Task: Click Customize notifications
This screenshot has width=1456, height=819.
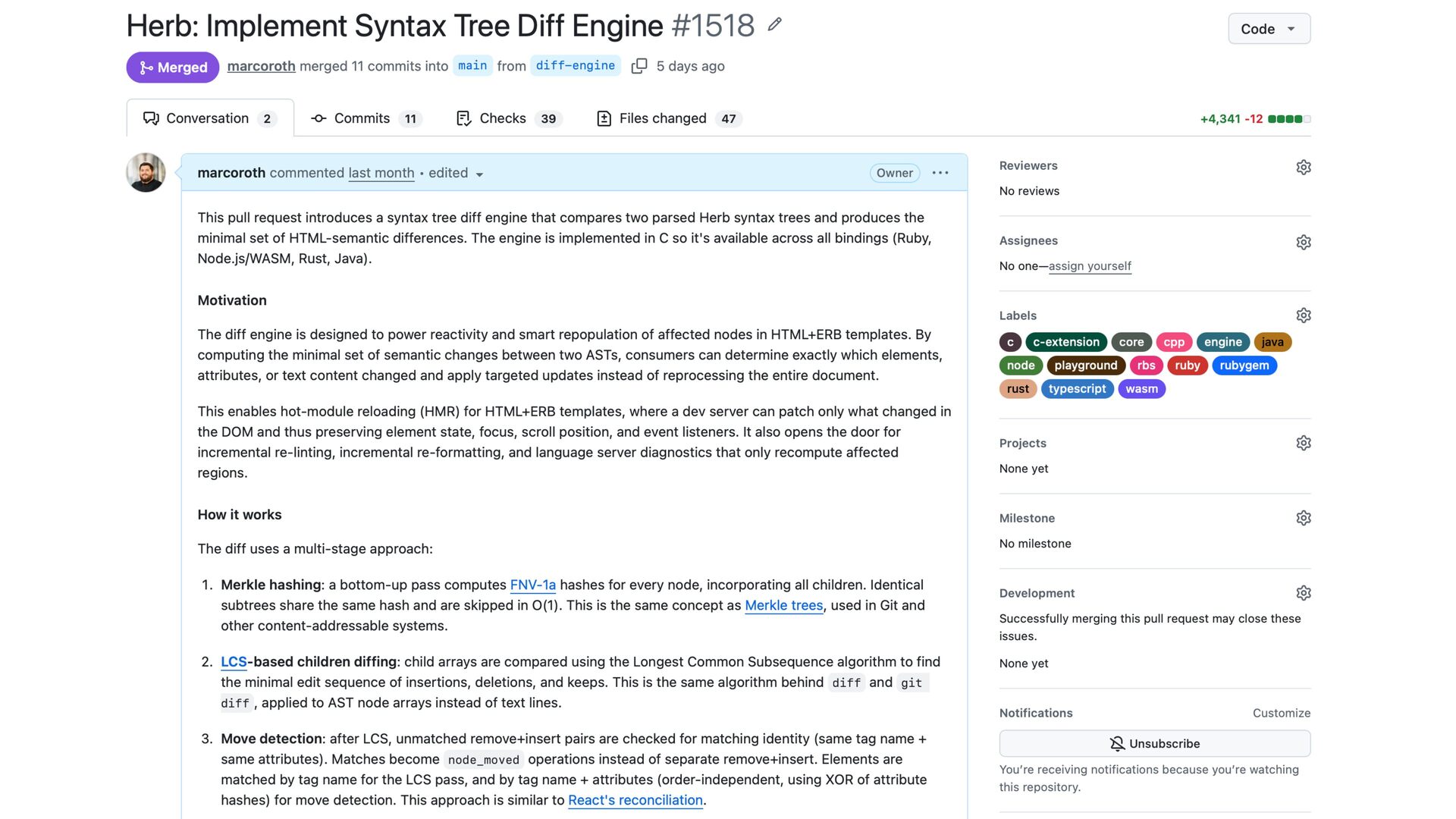Action: point(1281,713)
